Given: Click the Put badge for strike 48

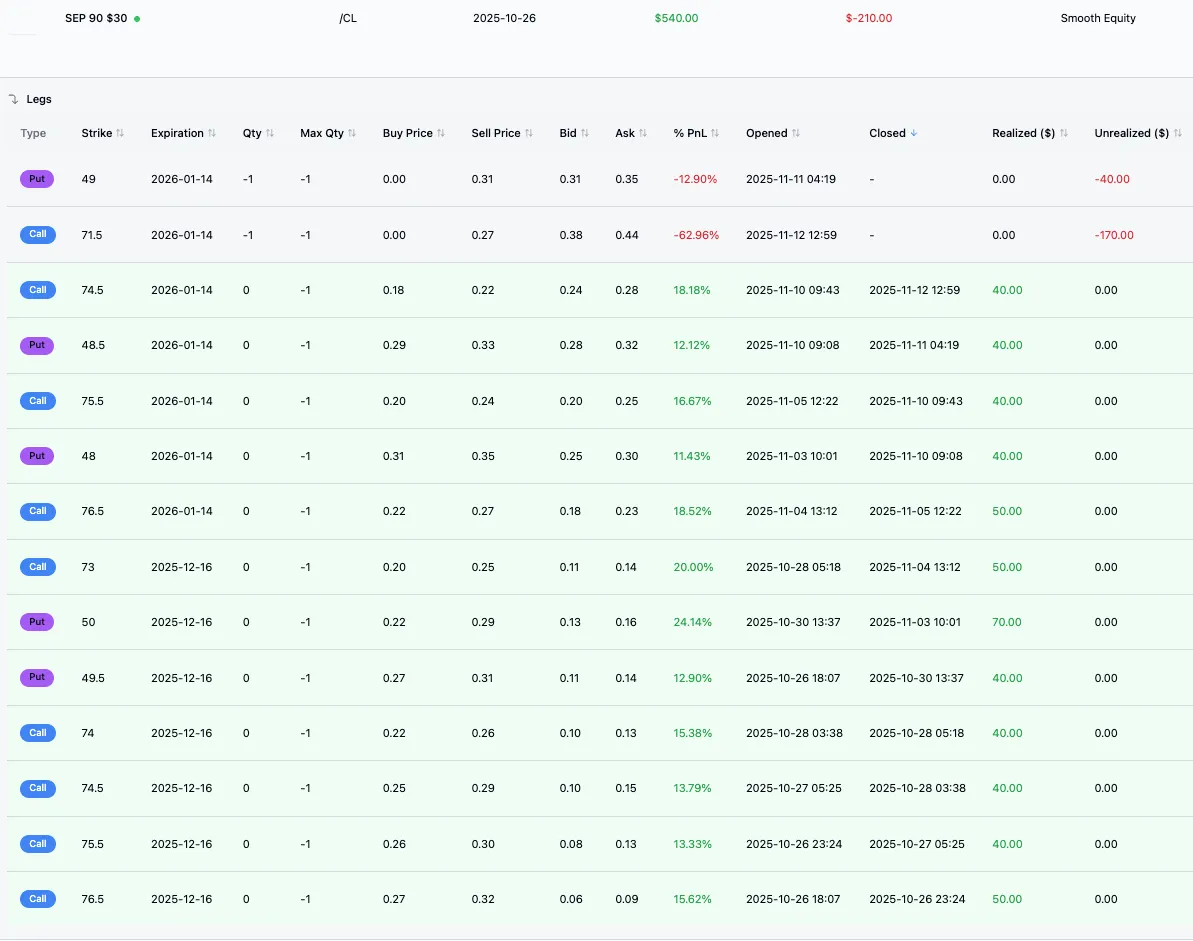Looking at the screenshot, I should [x=37, y=456].
